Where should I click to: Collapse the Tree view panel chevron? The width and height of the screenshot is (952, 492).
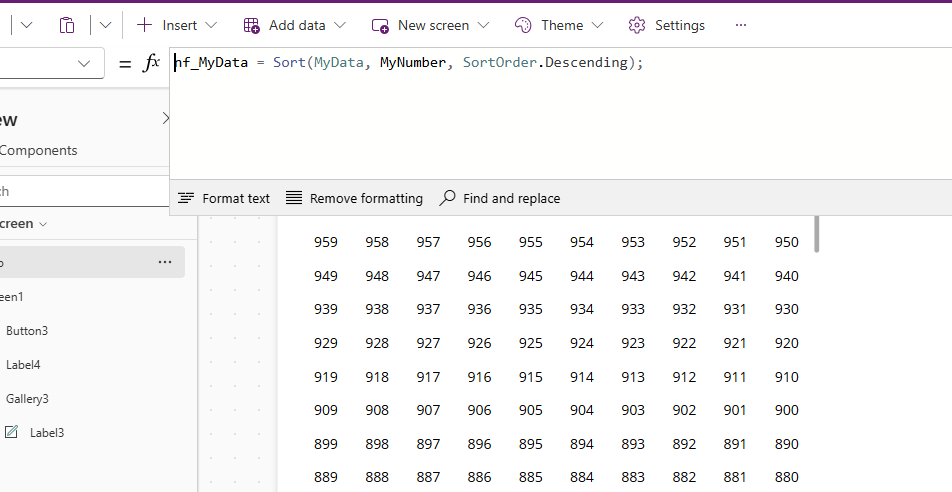166,118
